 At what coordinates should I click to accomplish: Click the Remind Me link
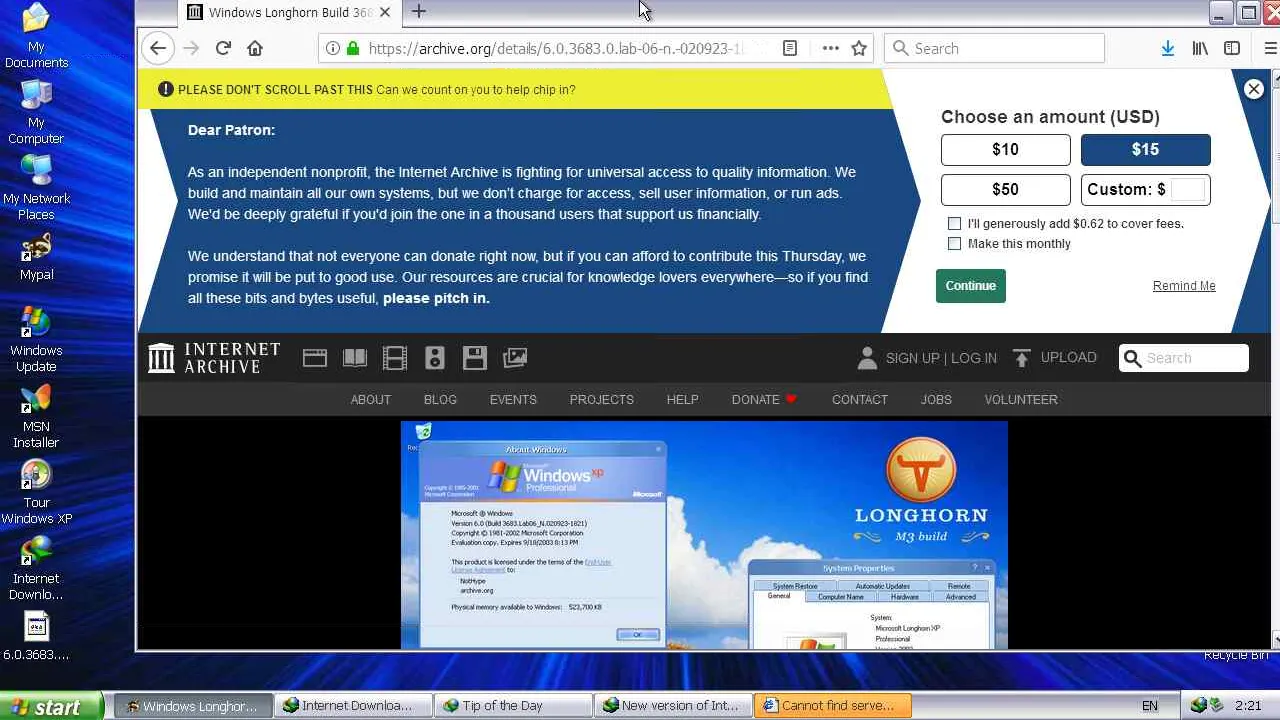1184,286
